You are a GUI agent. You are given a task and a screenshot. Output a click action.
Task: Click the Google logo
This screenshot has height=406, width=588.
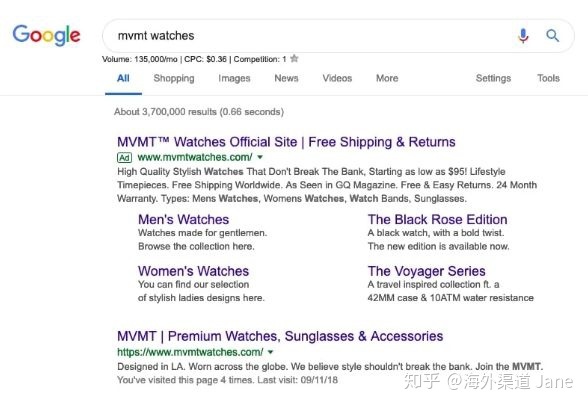coord(46,35)
